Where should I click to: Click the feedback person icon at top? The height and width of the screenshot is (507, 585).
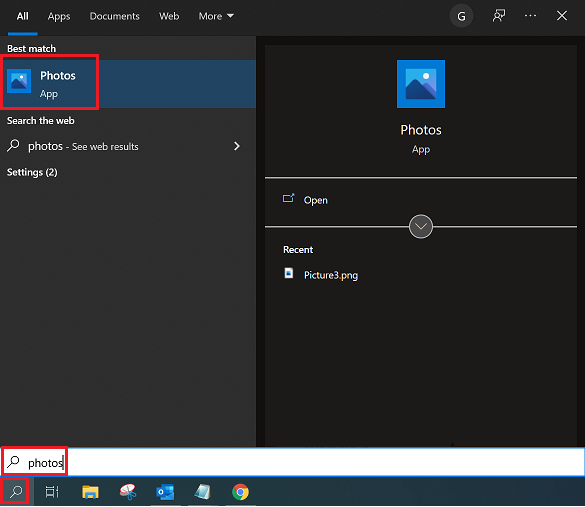click(498, 16)
